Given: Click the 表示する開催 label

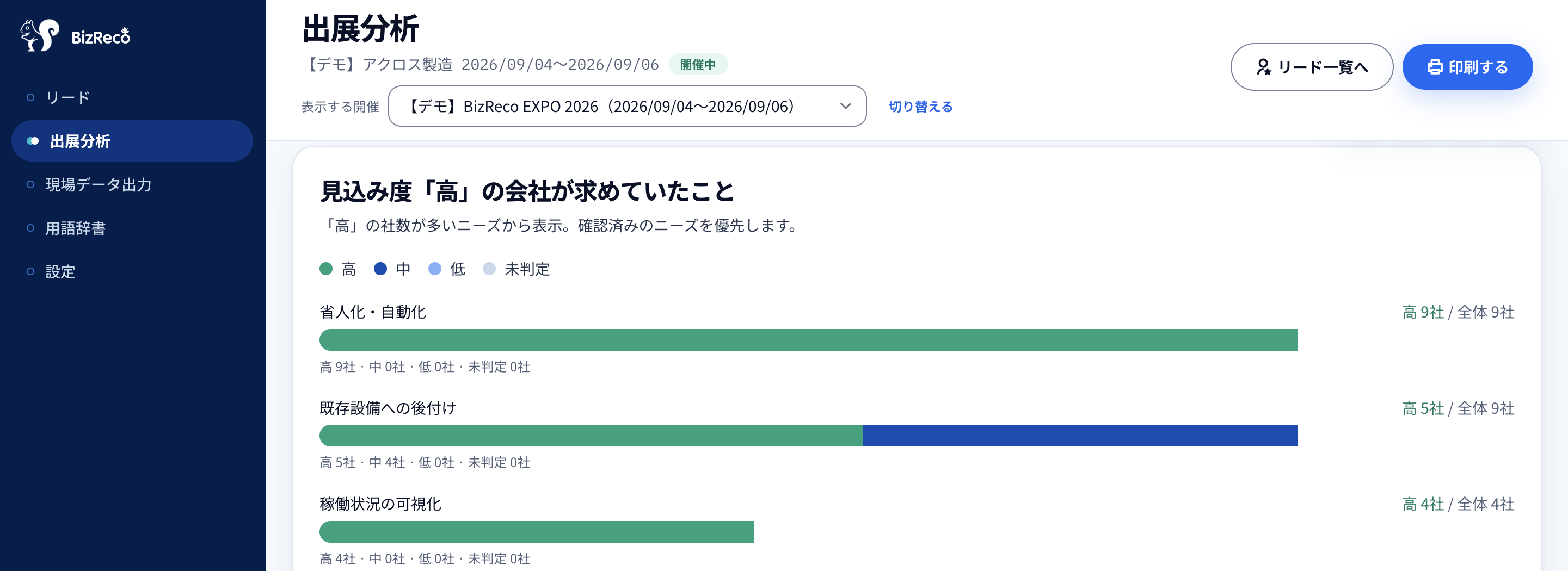Looking at the screenshot, I should point(340,107).
